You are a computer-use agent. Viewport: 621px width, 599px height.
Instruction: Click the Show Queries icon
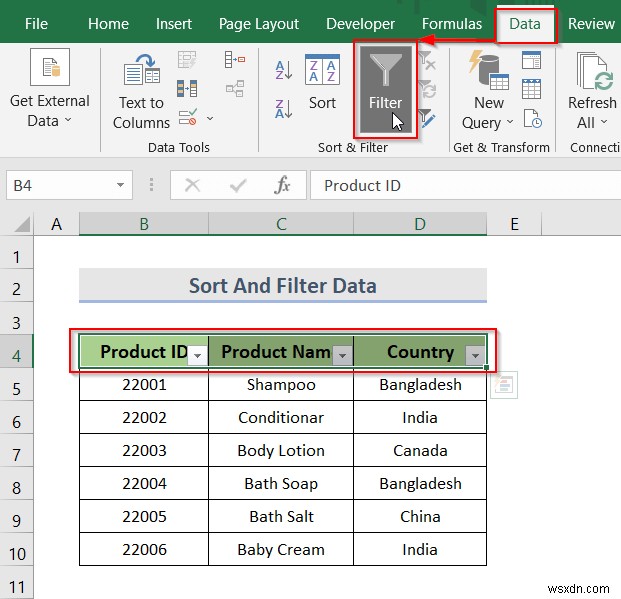[531, 60]
